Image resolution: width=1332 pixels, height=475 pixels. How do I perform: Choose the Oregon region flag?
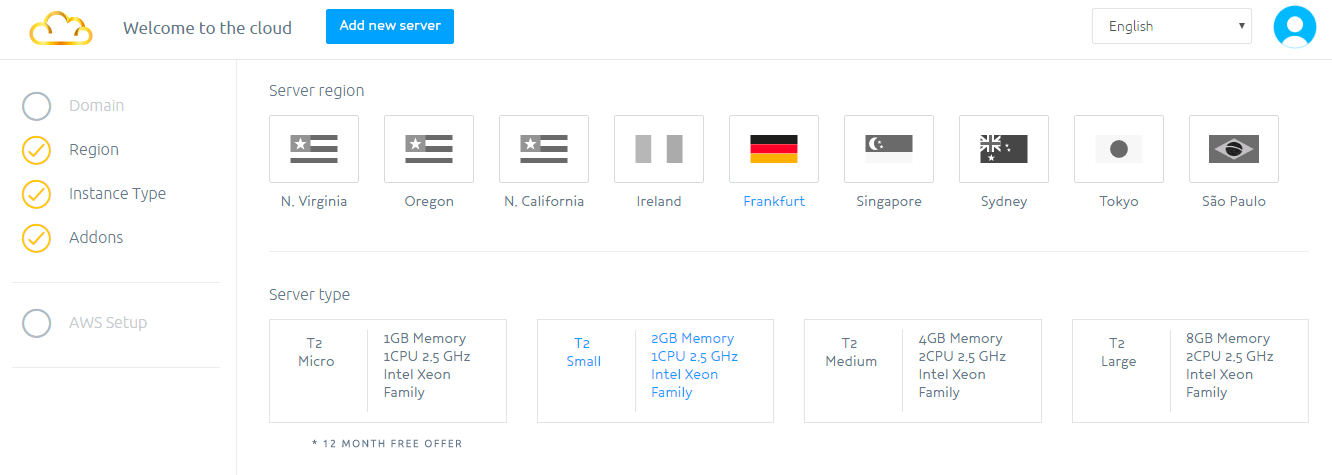pyautogui.click(x=429, y=149)
